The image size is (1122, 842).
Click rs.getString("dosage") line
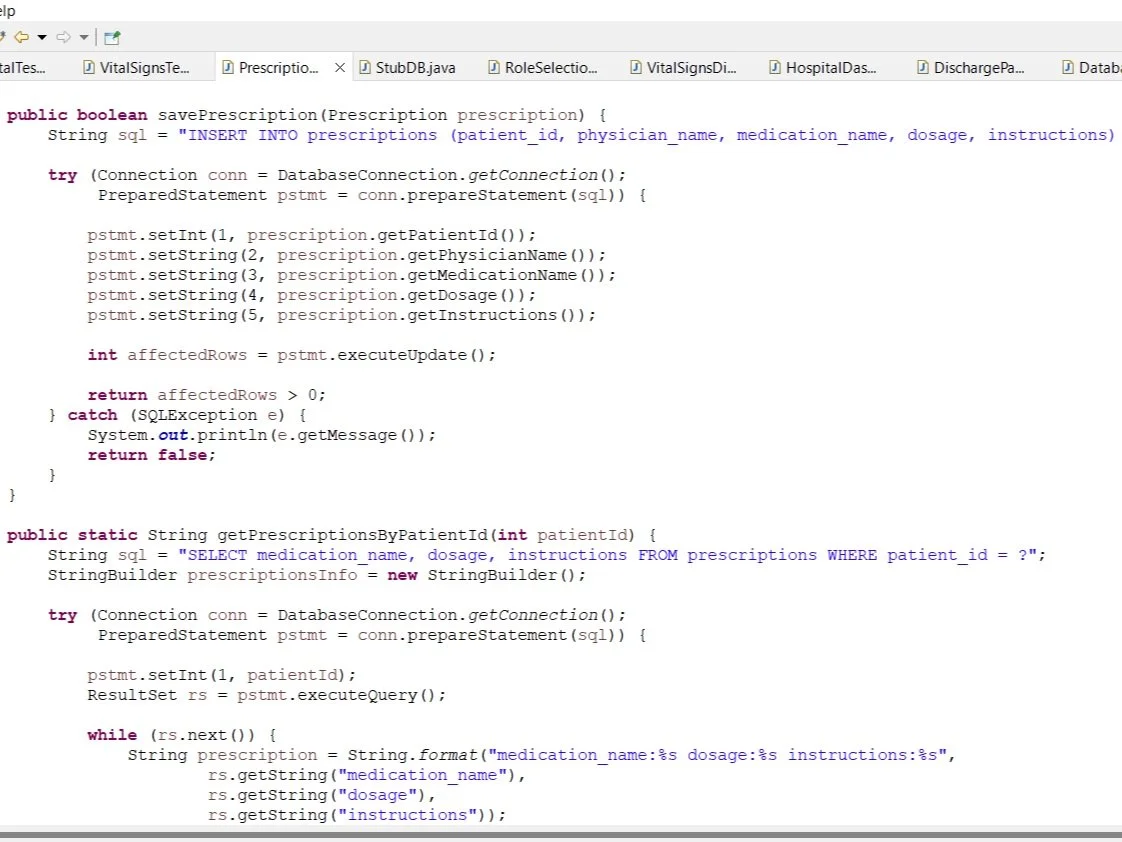coord(321,796)
